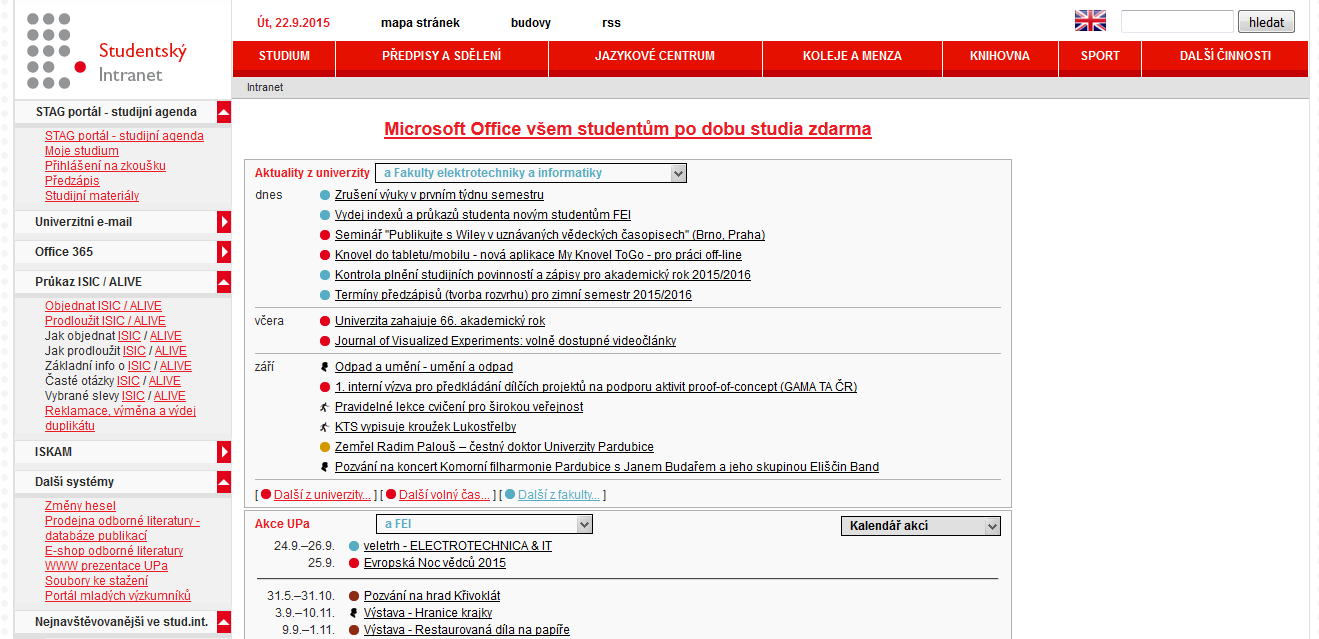Open Objednat ISIC / ALIVE link
The image size is (1319, 639).
coord(103,306)
